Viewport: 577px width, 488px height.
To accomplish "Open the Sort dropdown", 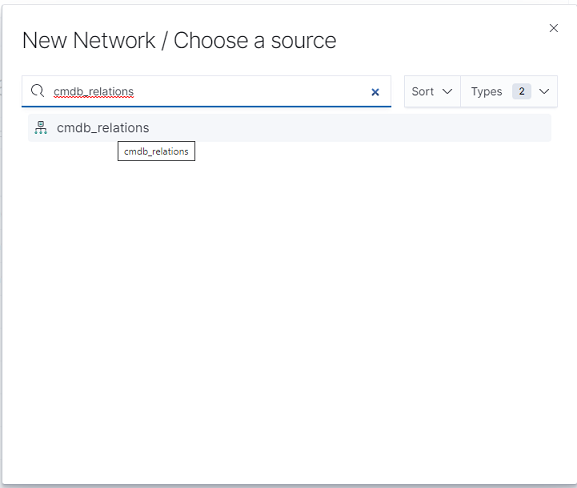I will tap(432, 91).
